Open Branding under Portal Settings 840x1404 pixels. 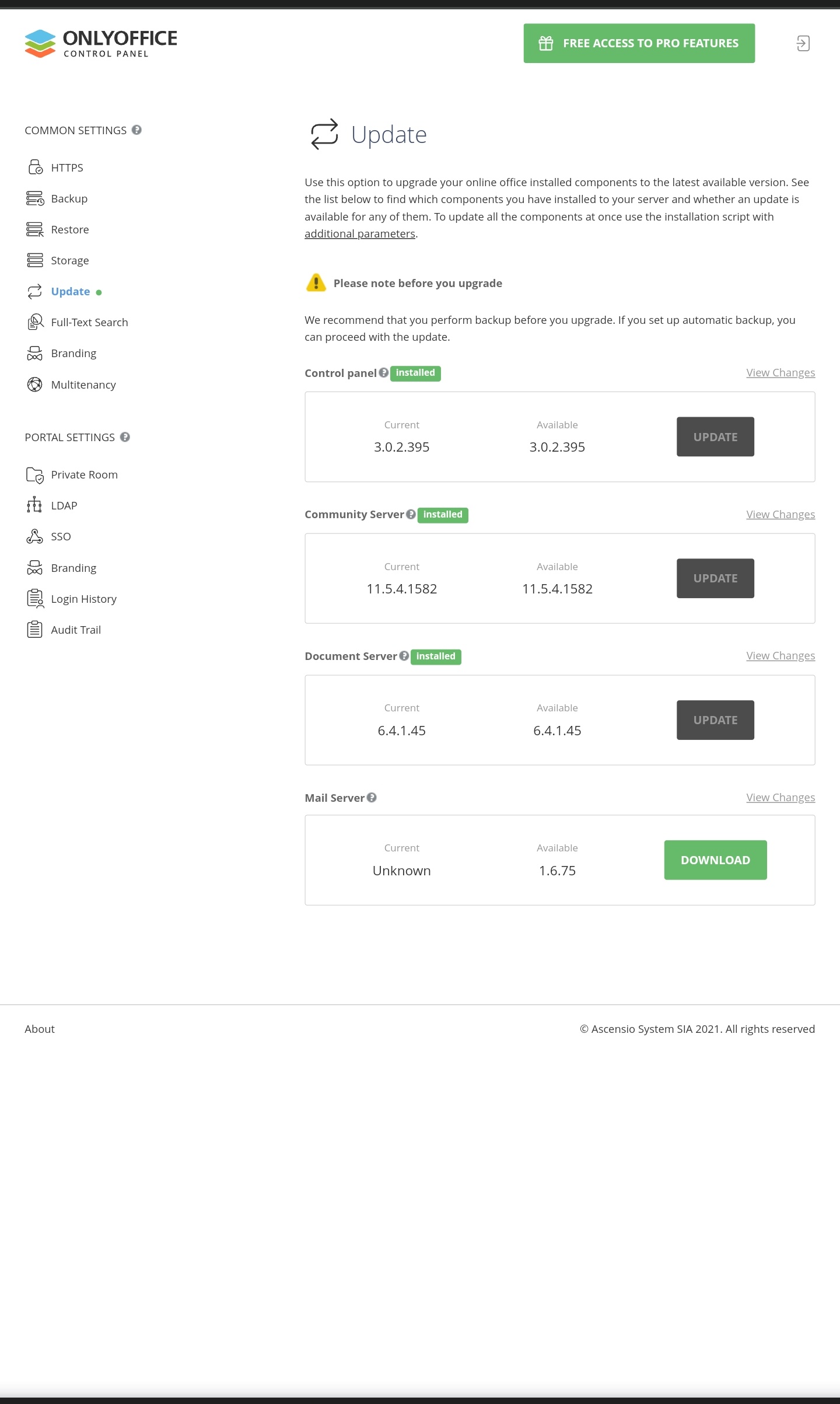coord(73,568)
